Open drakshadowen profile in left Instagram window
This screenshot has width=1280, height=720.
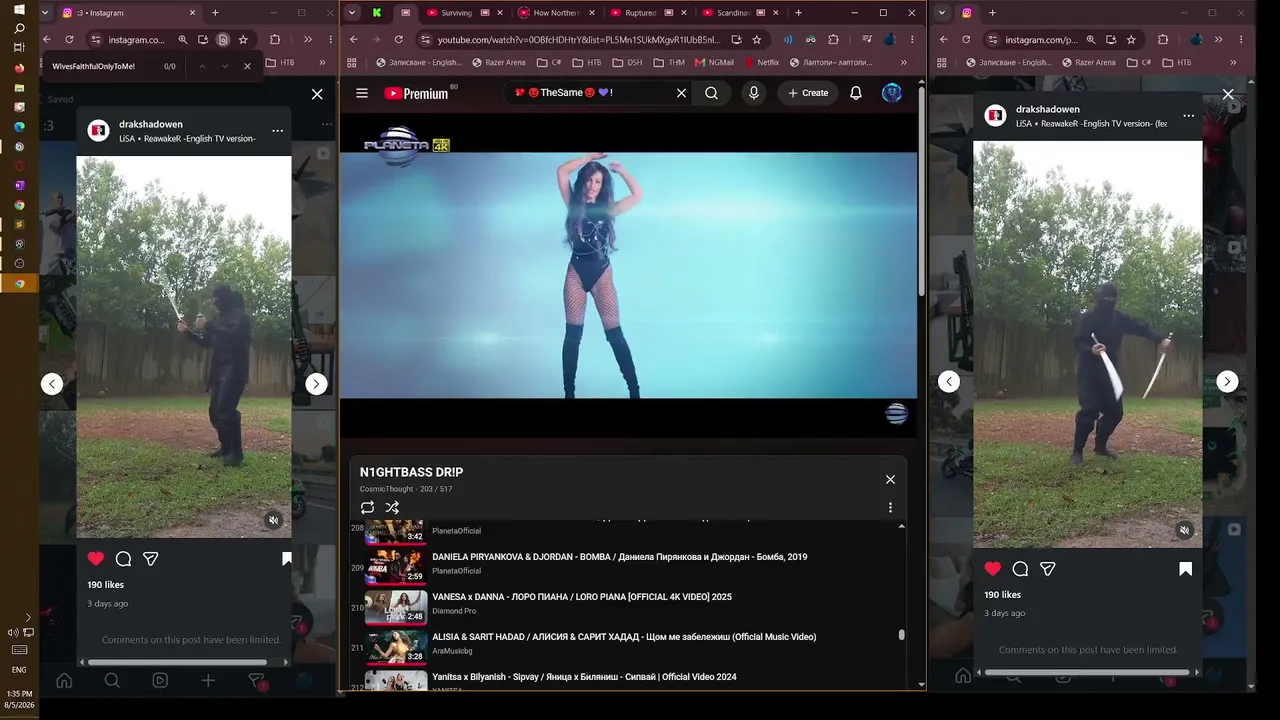click(151, 124)
